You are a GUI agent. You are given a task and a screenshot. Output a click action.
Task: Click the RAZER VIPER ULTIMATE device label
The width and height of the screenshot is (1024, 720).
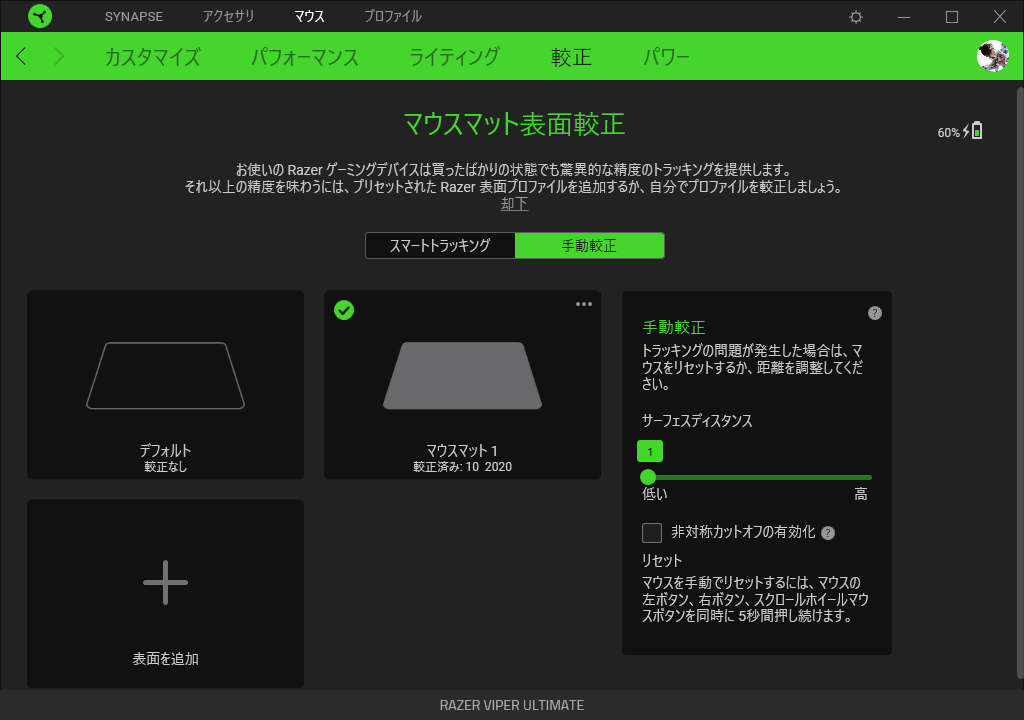(x=512, y=706)
